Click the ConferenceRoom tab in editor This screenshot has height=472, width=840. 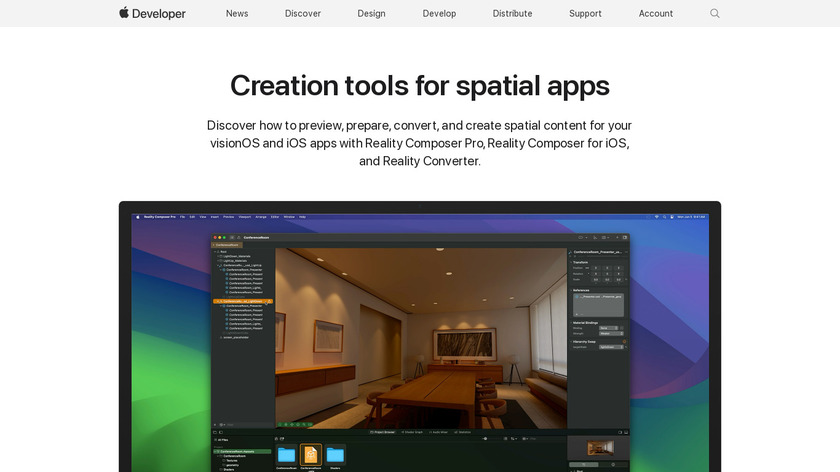[227, 244]
